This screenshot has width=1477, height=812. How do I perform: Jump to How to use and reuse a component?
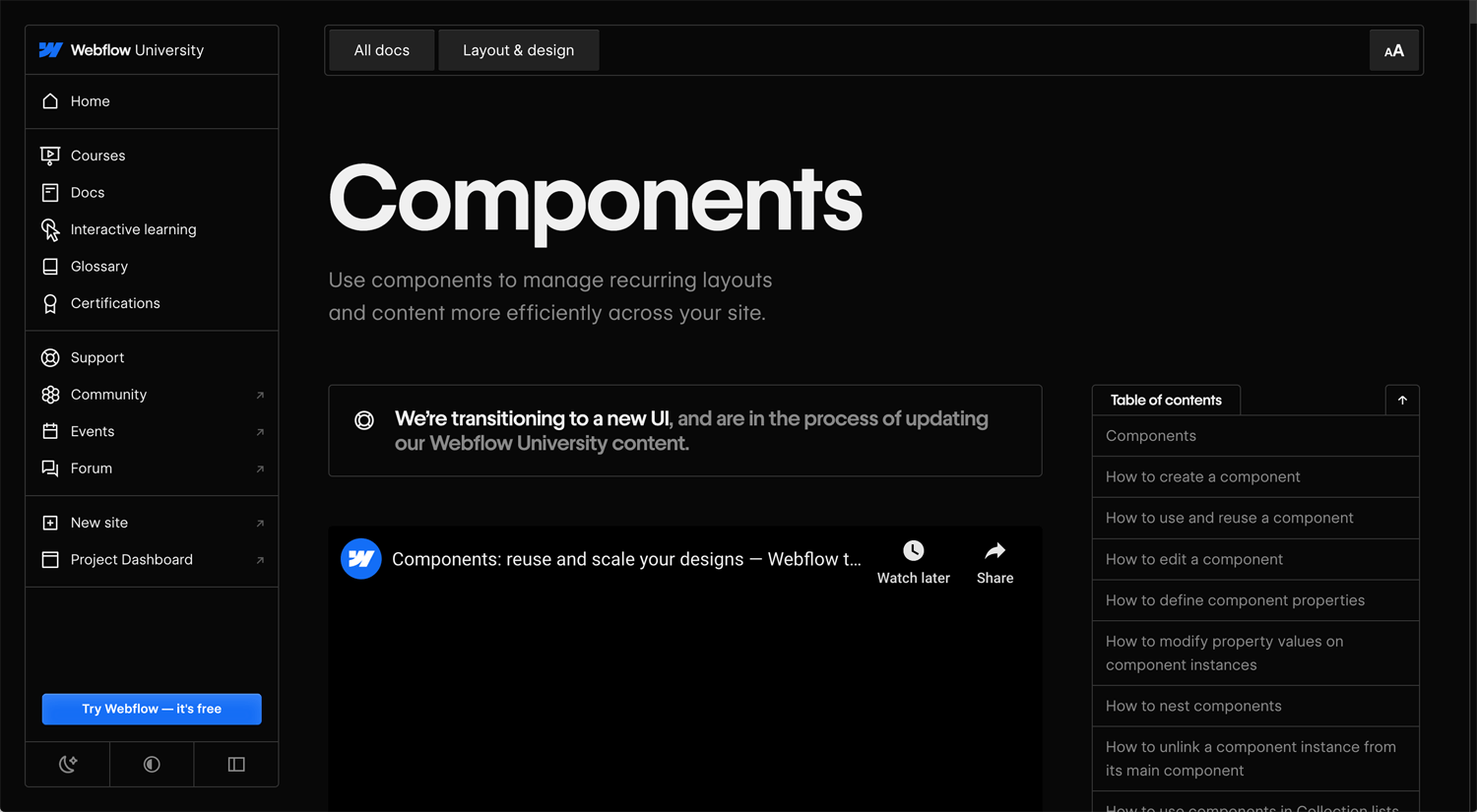point(1255,518)
